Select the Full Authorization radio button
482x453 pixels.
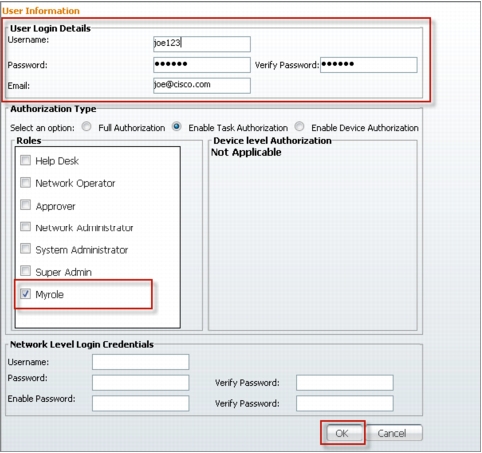pos(87,127)
